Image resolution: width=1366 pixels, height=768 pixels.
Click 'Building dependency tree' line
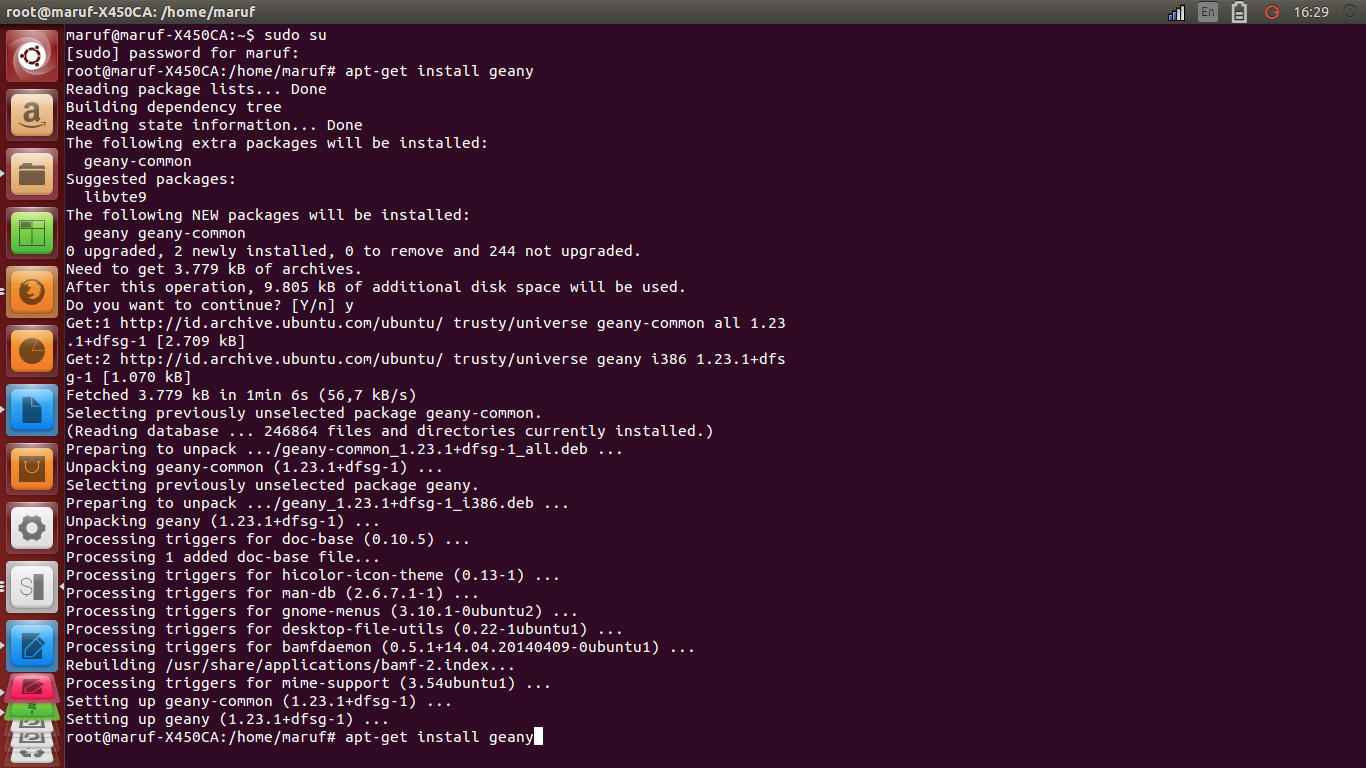(174, 107)
